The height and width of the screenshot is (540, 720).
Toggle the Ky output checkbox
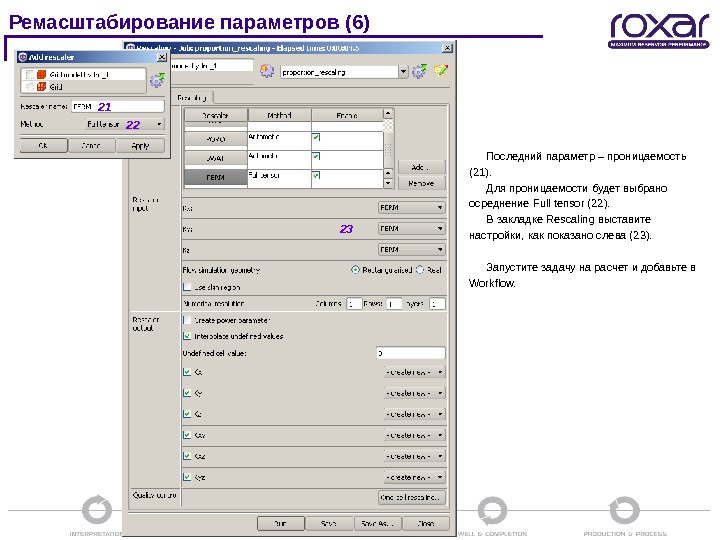tap(187, 393)
